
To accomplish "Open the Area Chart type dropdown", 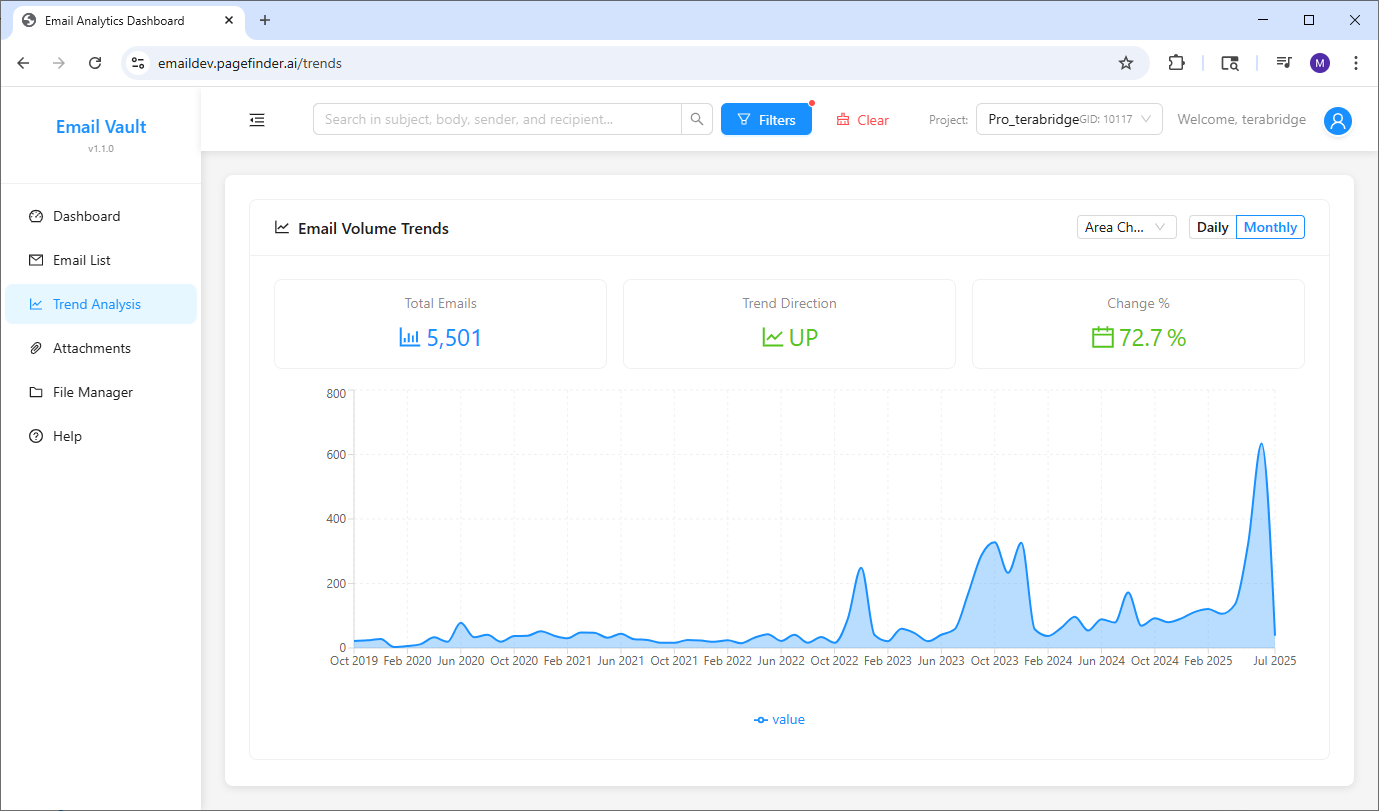I will click(1126, 227).
